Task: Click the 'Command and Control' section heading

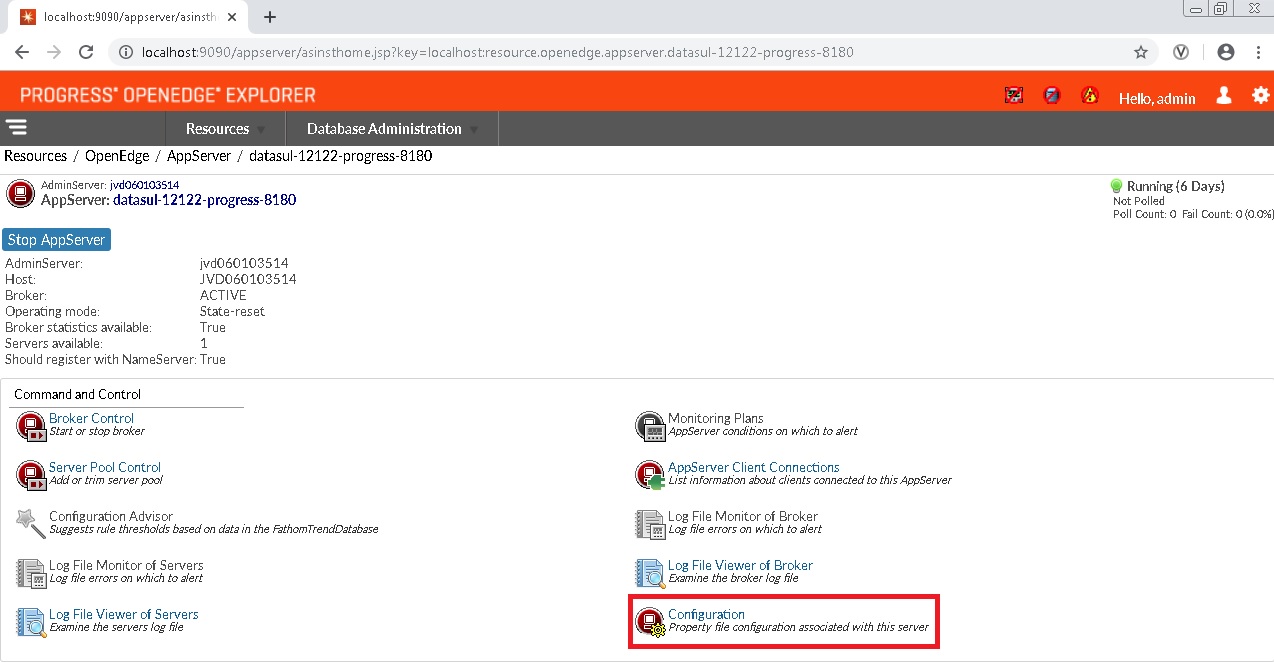Action: 77,394
